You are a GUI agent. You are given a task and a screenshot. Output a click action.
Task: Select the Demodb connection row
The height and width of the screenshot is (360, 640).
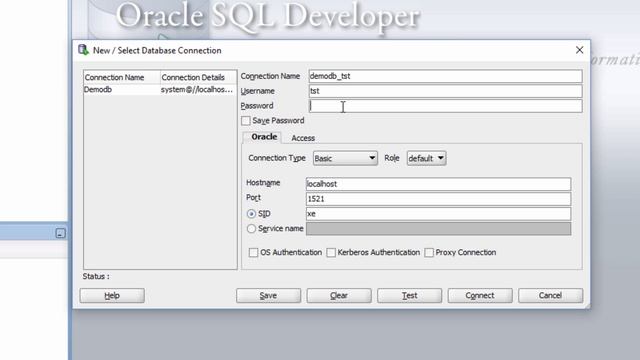point(160,90)
